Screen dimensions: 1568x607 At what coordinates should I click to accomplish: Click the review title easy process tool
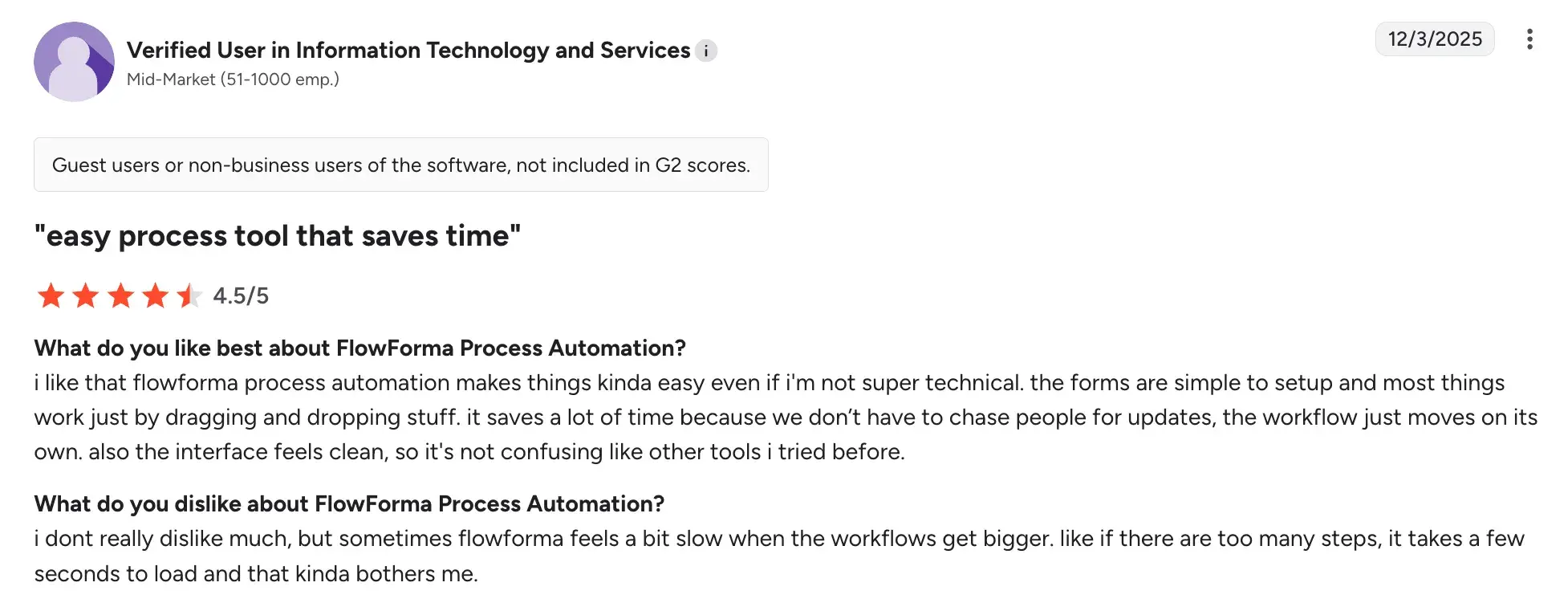tap(277, 235)
